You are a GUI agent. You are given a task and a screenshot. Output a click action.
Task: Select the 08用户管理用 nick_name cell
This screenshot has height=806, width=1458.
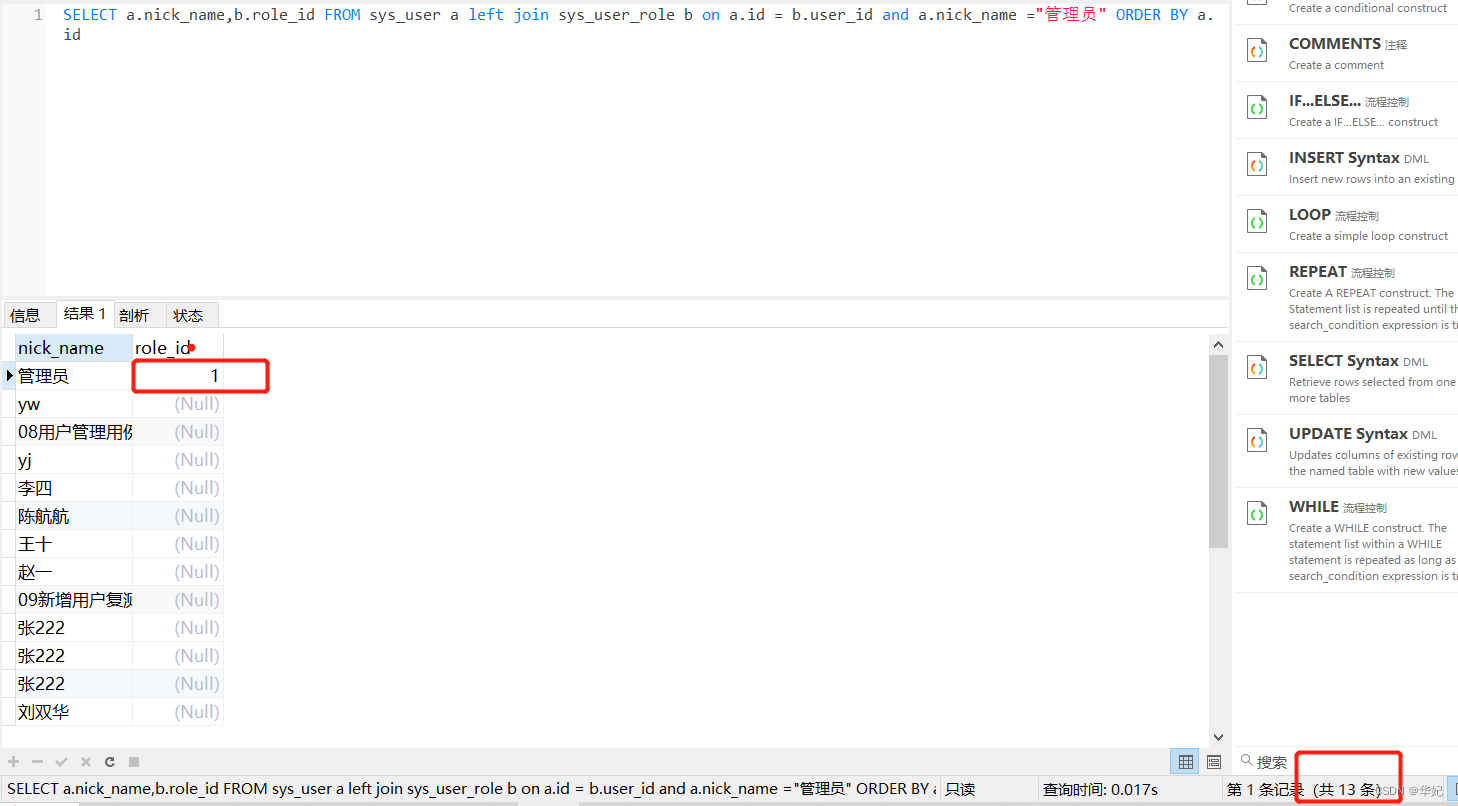[73, 432]
